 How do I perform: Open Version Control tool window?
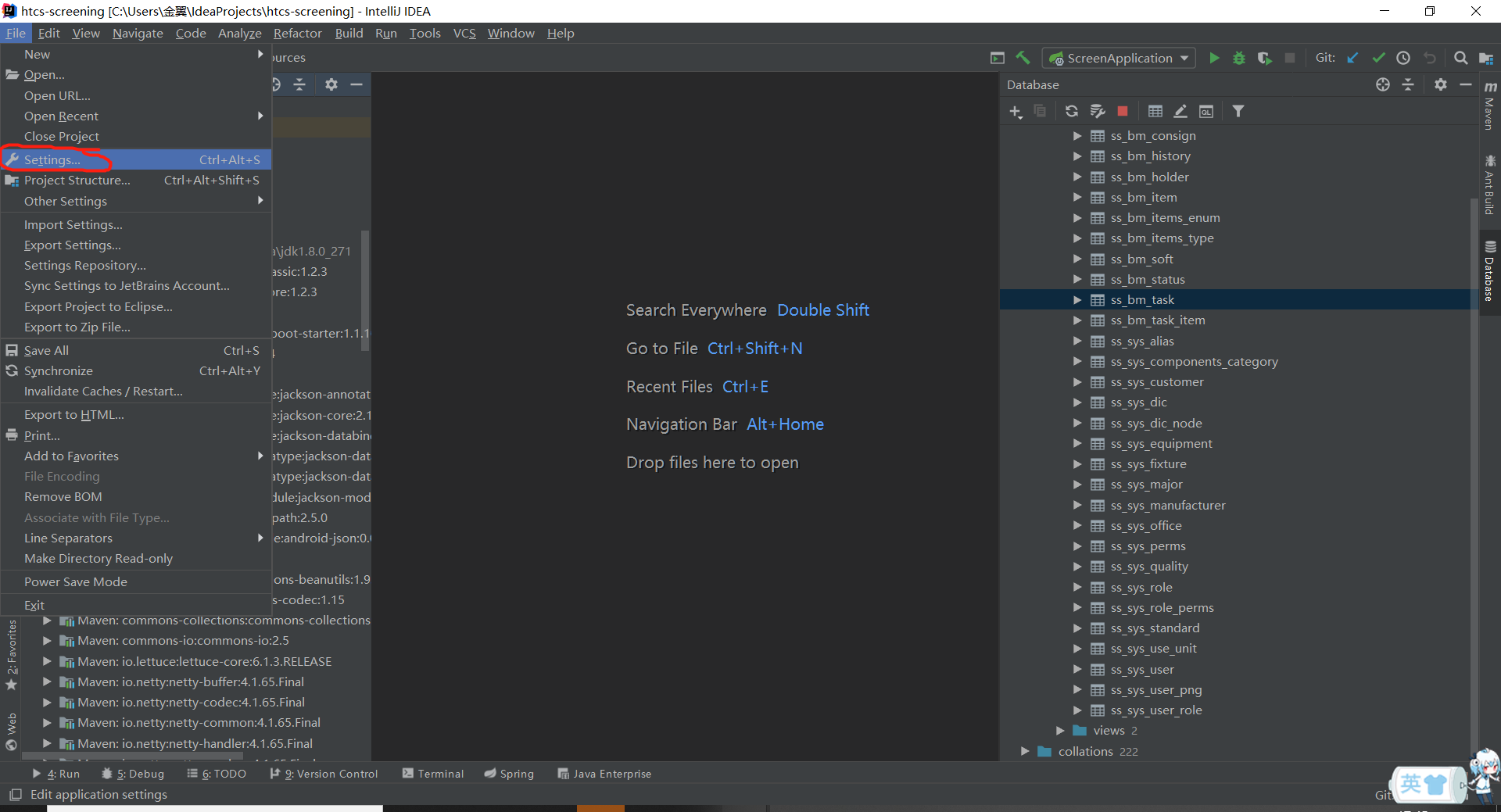coord(324,774)
